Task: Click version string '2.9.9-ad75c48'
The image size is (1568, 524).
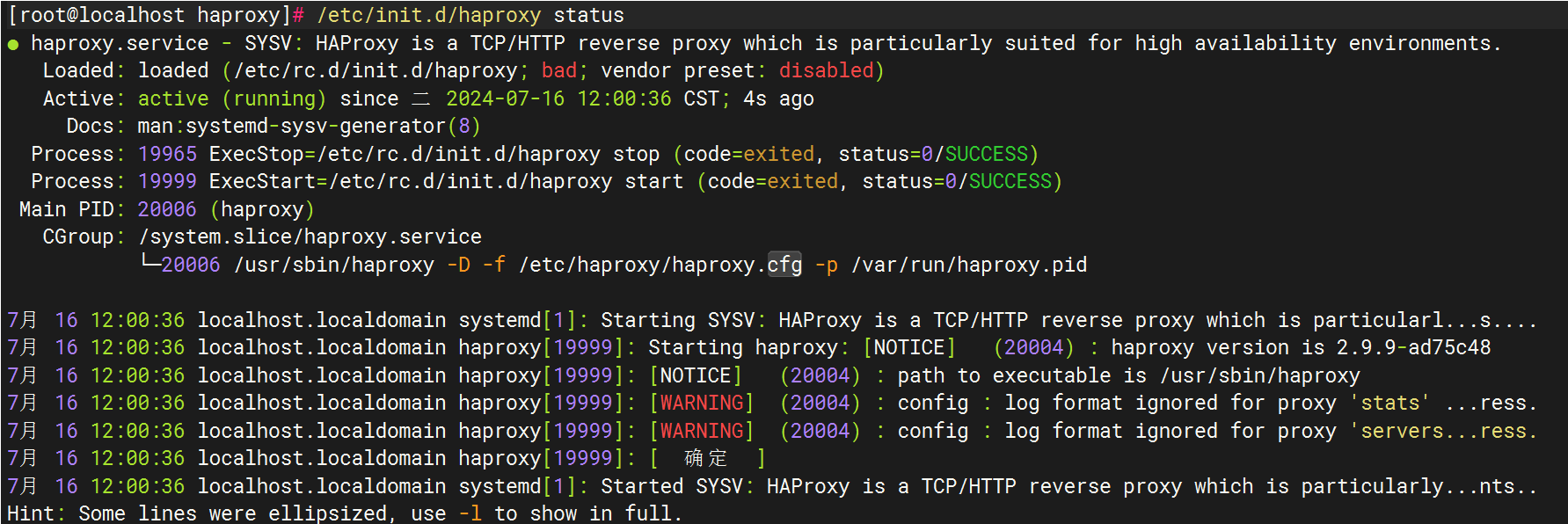Action: [x=1413, y=347]
